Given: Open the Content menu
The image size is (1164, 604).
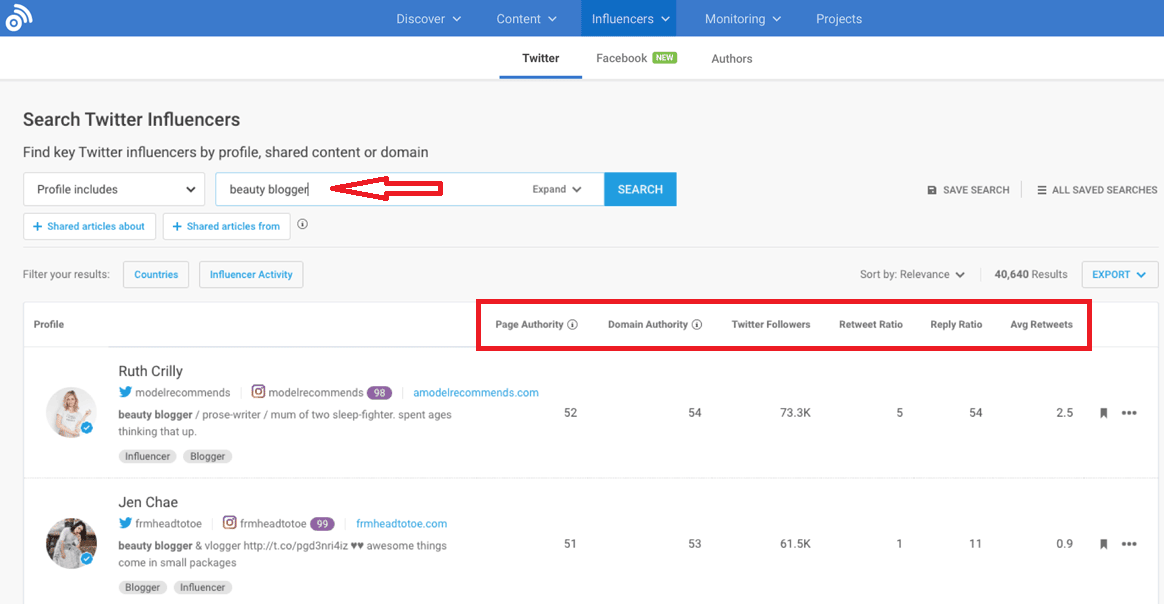Looking at the screenshot, I should (526, 19).
